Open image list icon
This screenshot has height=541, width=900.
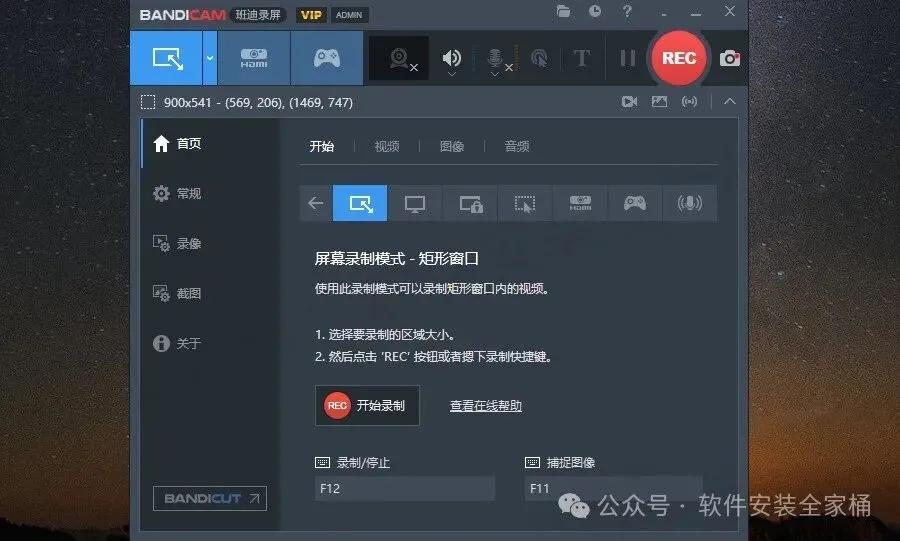[x=659, y=102]
